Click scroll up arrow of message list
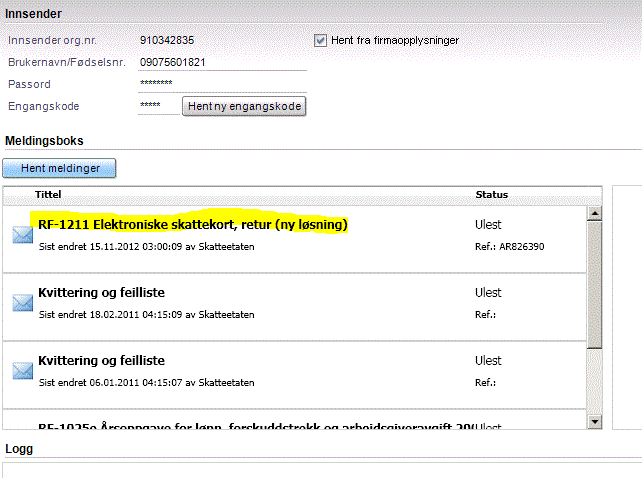The width and height of the screenshot is (642, 478). 594,213
